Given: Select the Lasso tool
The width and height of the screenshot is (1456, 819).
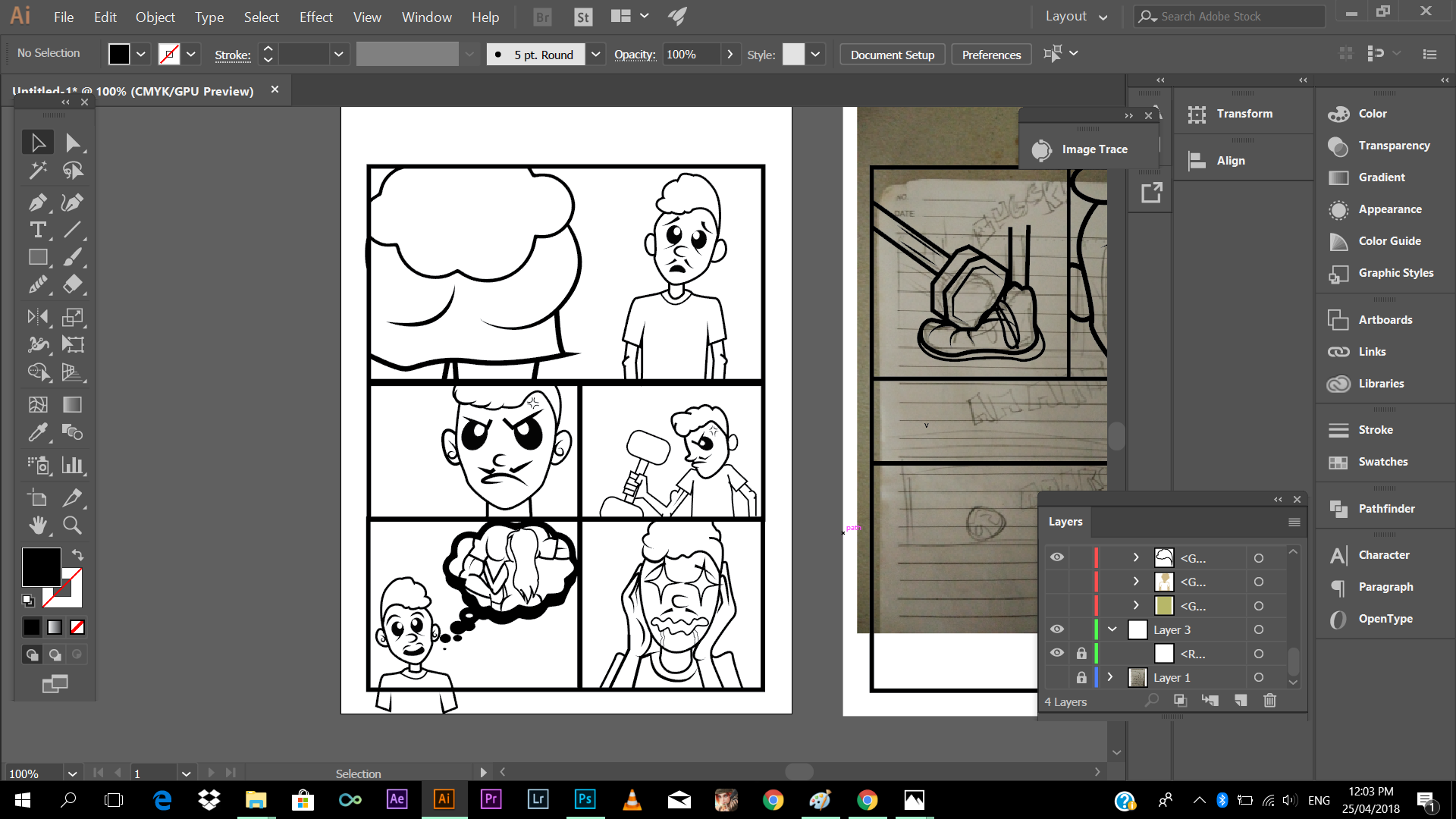Looking at the screenshot, I should [72, 171].
